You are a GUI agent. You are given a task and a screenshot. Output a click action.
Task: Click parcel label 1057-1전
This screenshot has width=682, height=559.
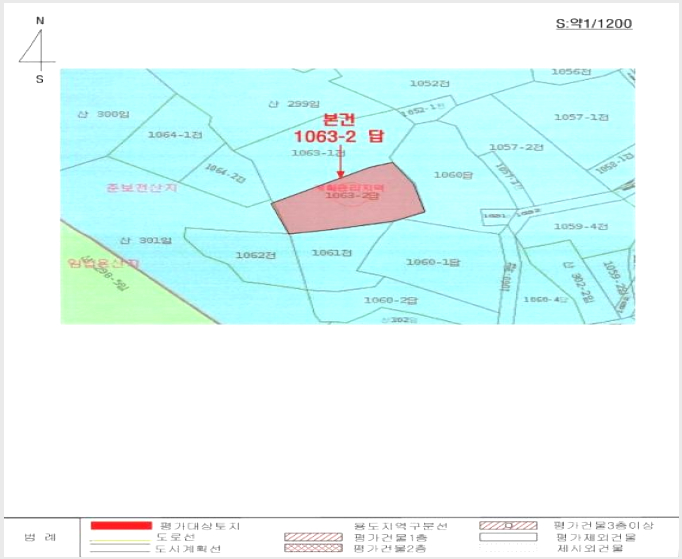click(581, 117)
